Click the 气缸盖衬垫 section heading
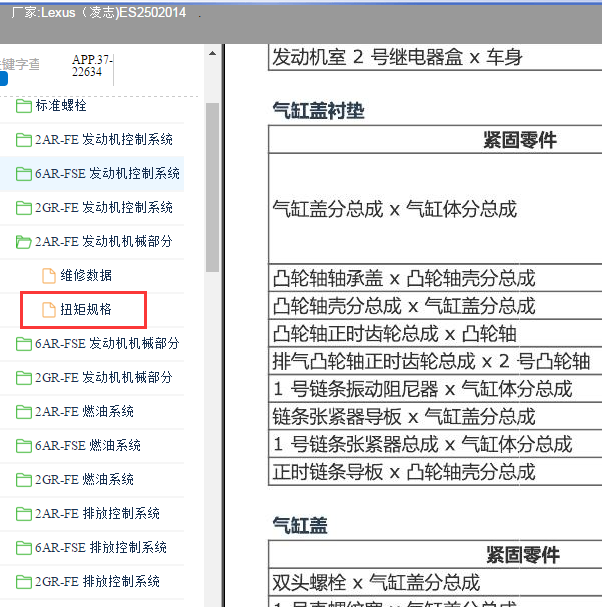Screen dimensions: 602x607 coord(318,111)
